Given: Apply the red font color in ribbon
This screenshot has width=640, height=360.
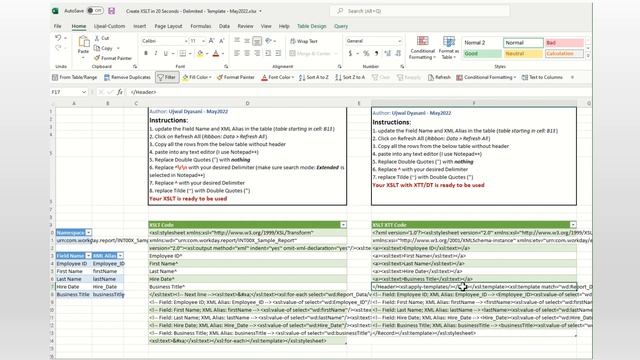Looking at the screenshot, I should click(x=216, y=53).
